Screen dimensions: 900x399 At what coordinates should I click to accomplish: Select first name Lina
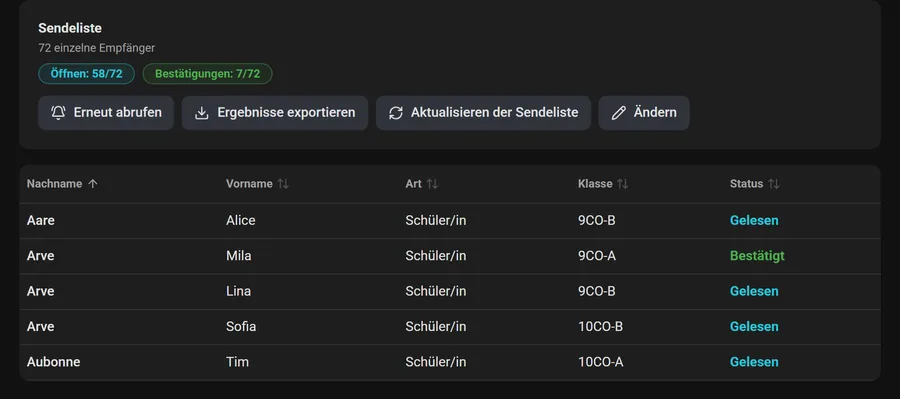[238, 292]
